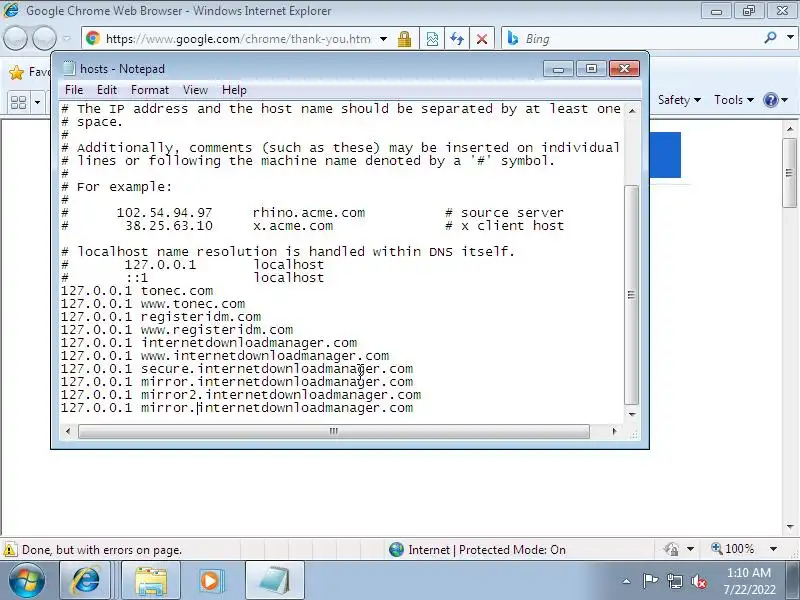Click the network status tray icon
The height and width of the screenshot is (600, 800).
(x=674, y=581)
